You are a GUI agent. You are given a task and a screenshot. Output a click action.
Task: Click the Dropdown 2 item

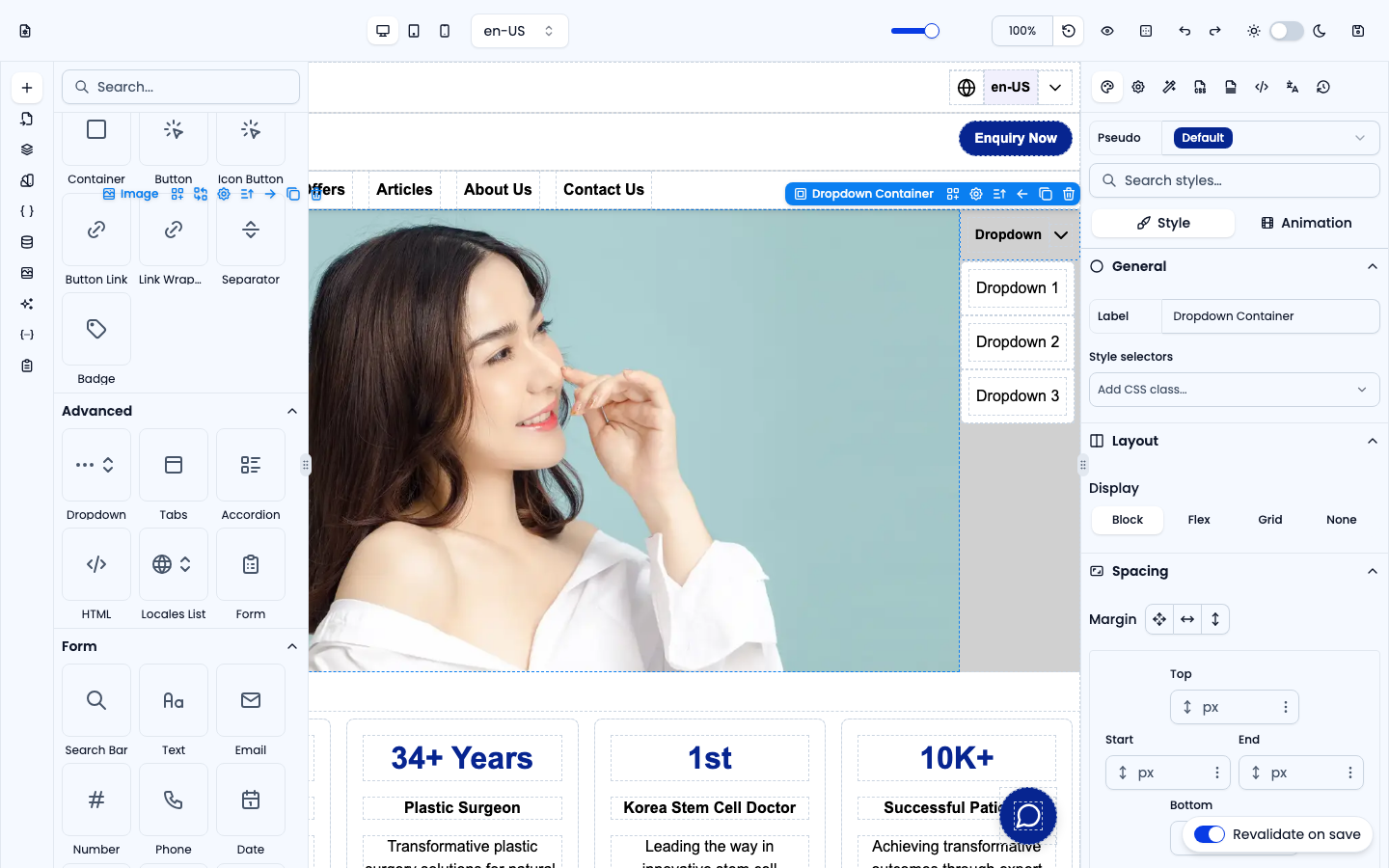[x=1018, y=341]
